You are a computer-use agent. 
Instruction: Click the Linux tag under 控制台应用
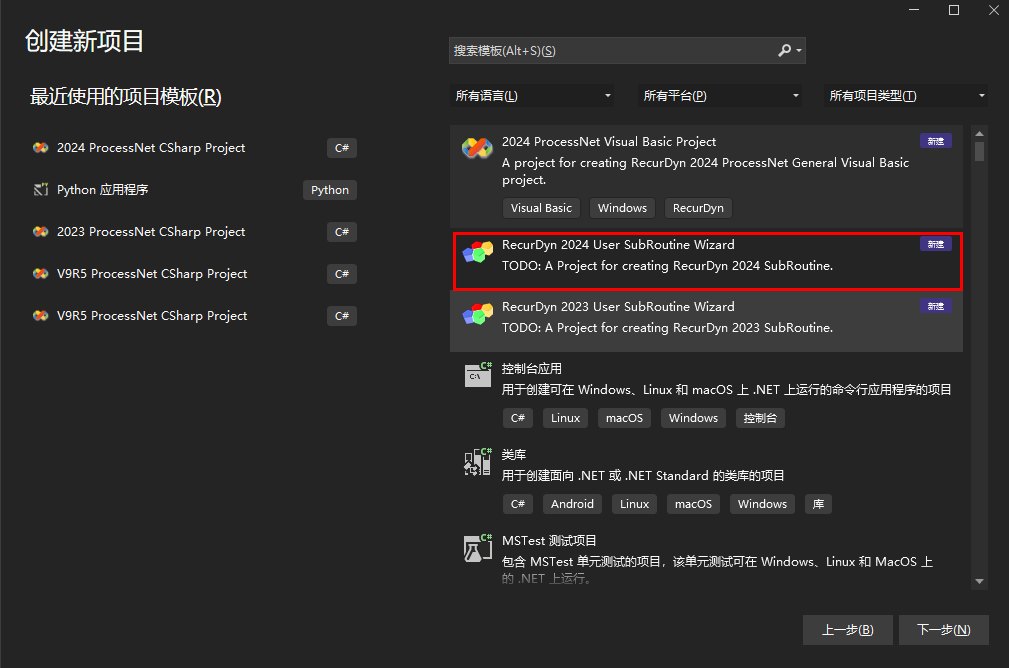click(x=565, y=418)
